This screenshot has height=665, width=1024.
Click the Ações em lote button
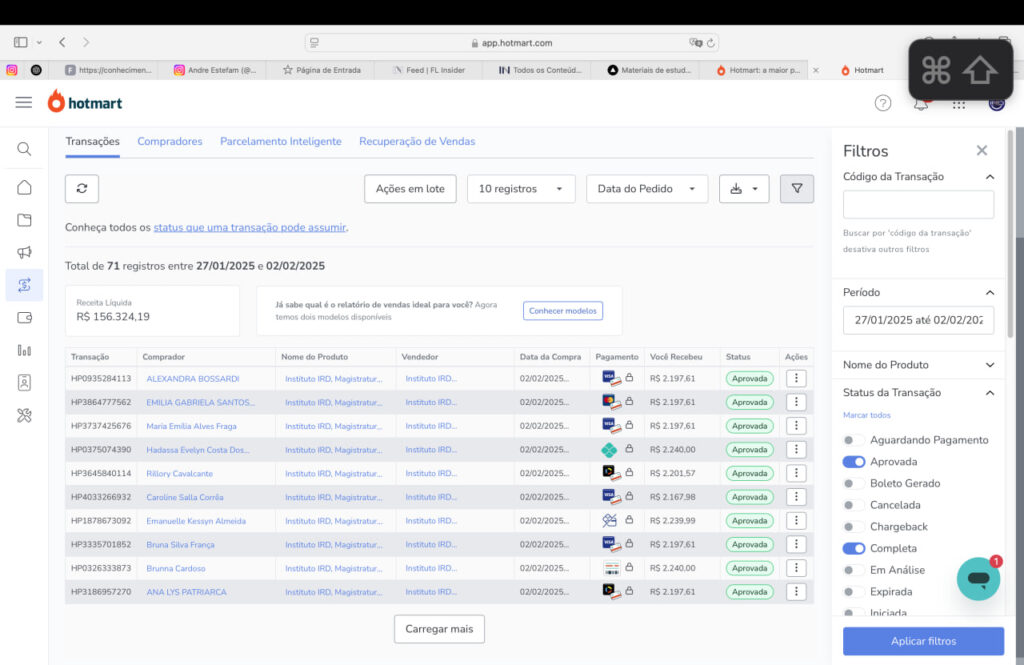(x=410, y=189)
